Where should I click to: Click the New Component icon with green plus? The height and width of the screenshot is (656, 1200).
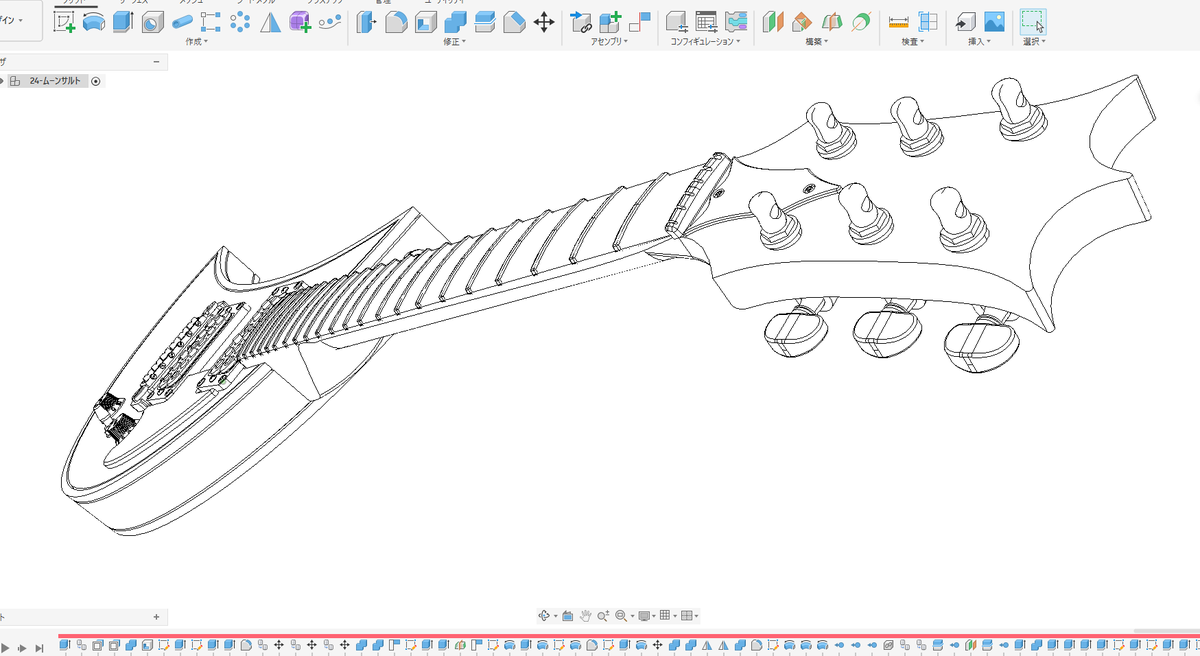coord(610,21)
